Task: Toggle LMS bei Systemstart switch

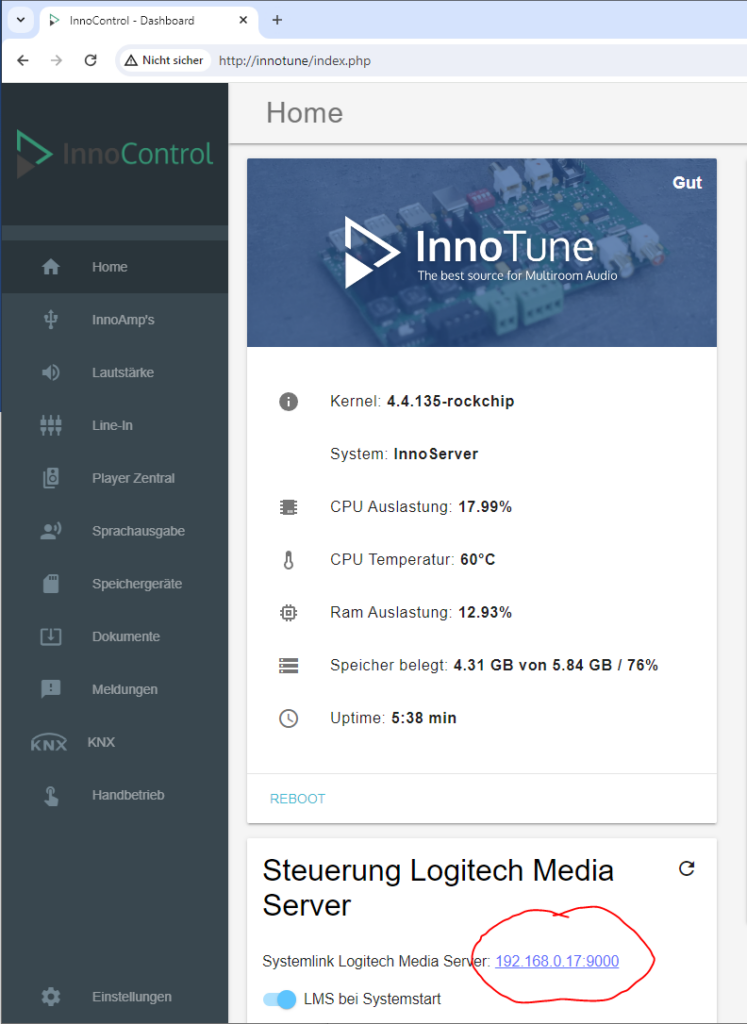Action: [x=279, y=999]
